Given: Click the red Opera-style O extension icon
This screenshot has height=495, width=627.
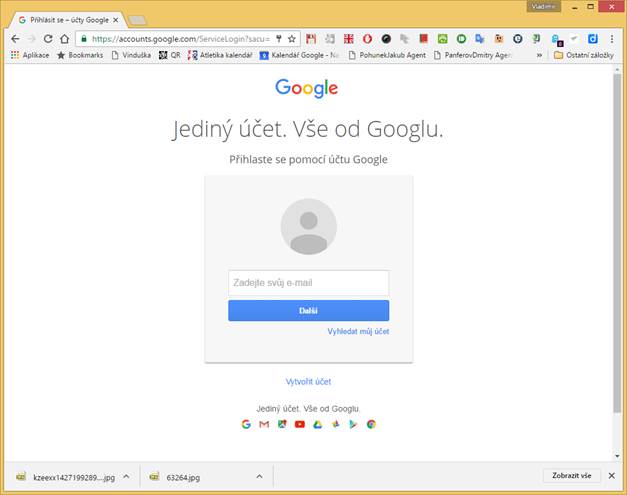Looking at the screenshot, I should coord(367,39).
